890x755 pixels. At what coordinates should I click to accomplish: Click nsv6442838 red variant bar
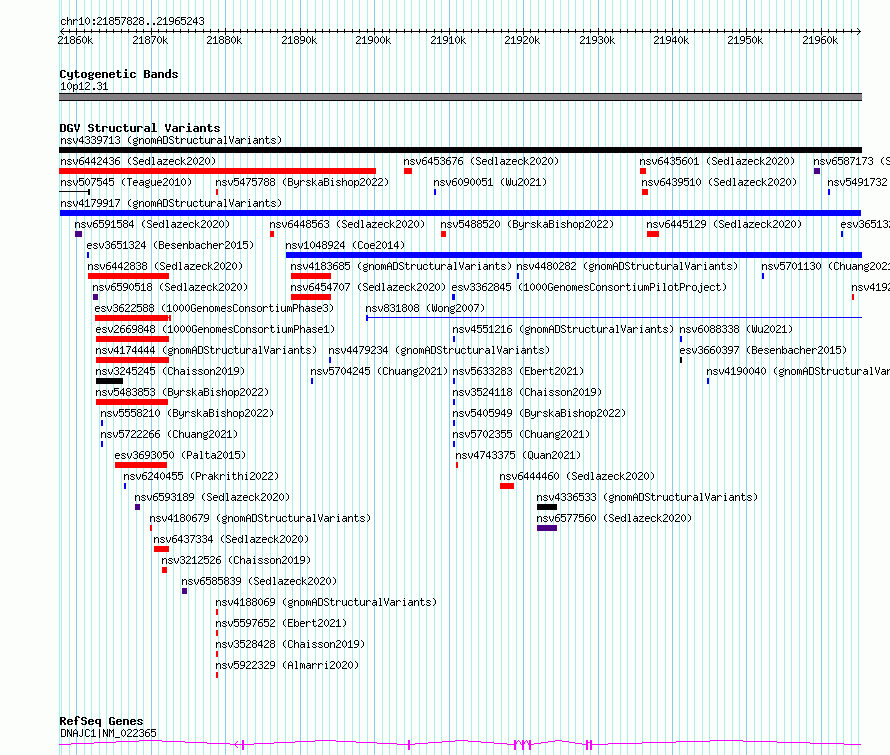[128, 276]
